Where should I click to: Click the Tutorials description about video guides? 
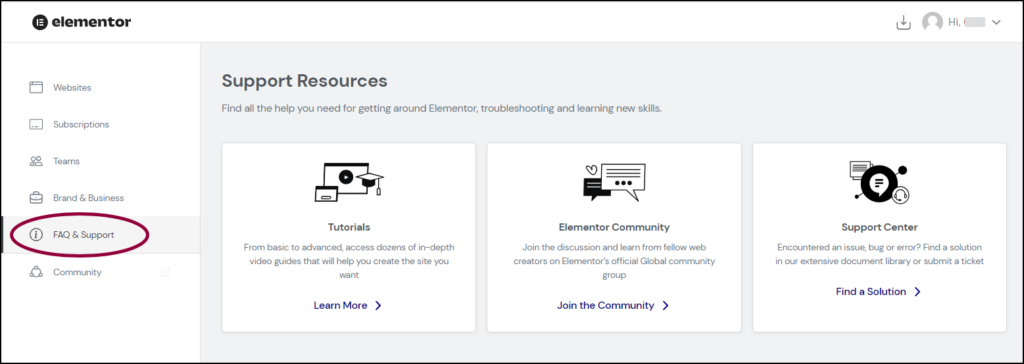point(349,261)
